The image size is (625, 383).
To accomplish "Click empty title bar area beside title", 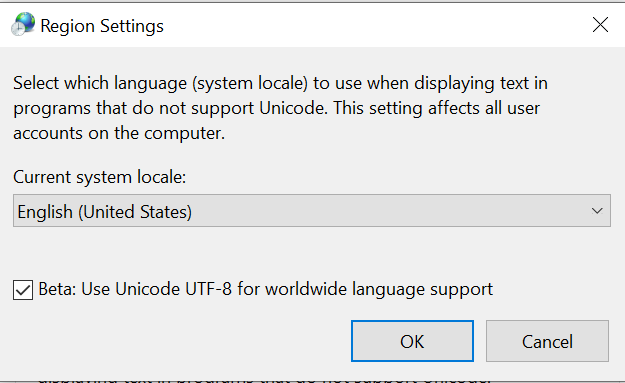I will 375,25.
